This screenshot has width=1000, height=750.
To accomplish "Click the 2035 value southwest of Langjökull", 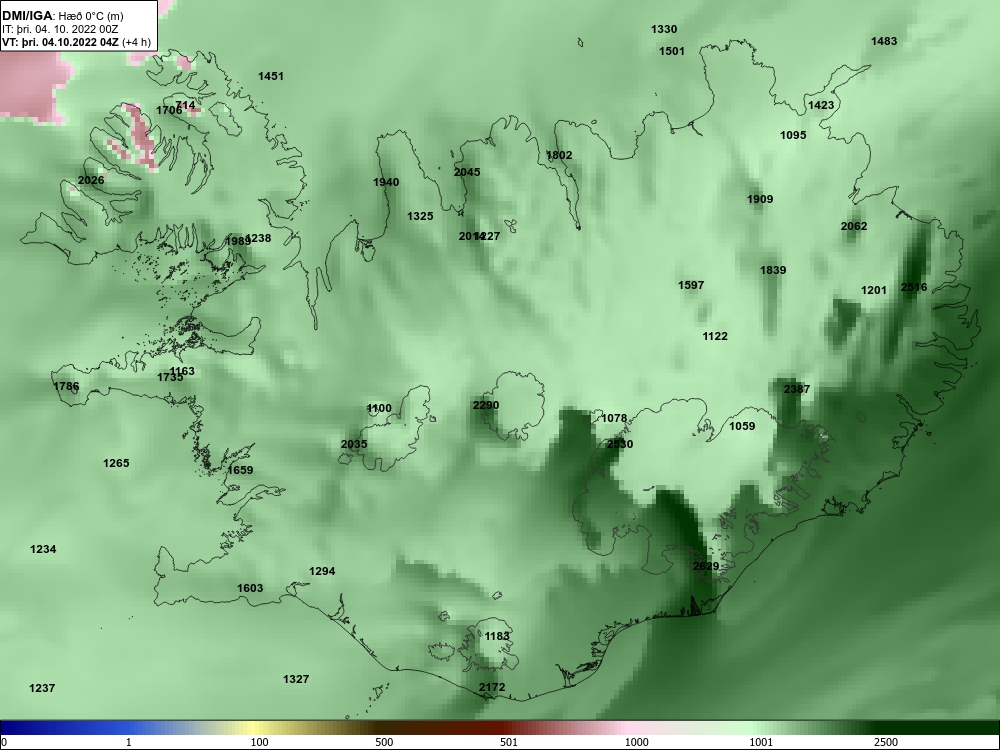I will [354, 445].
